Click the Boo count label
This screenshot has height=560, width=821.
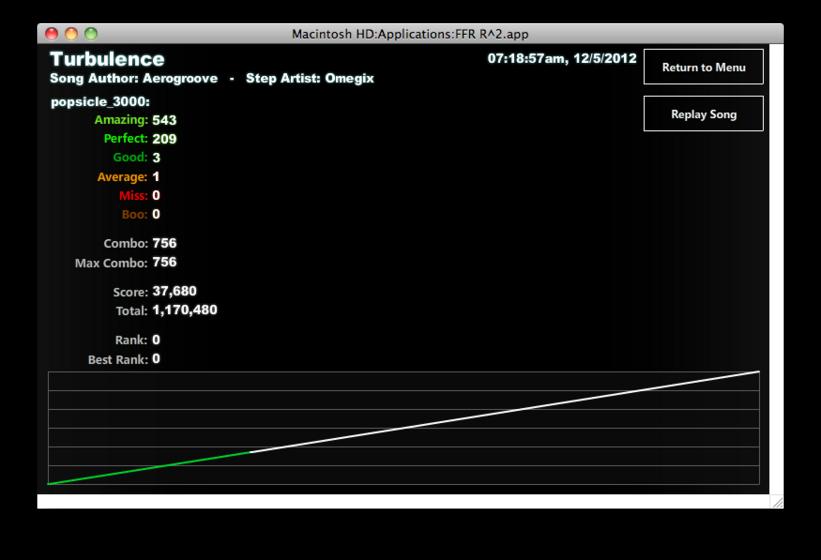tap(134, 214)
